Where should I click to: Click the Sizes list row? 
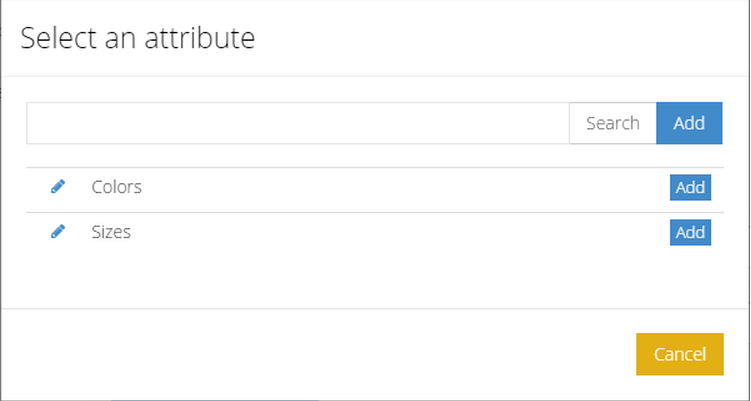pyautogui.click(x=375, y=235)
